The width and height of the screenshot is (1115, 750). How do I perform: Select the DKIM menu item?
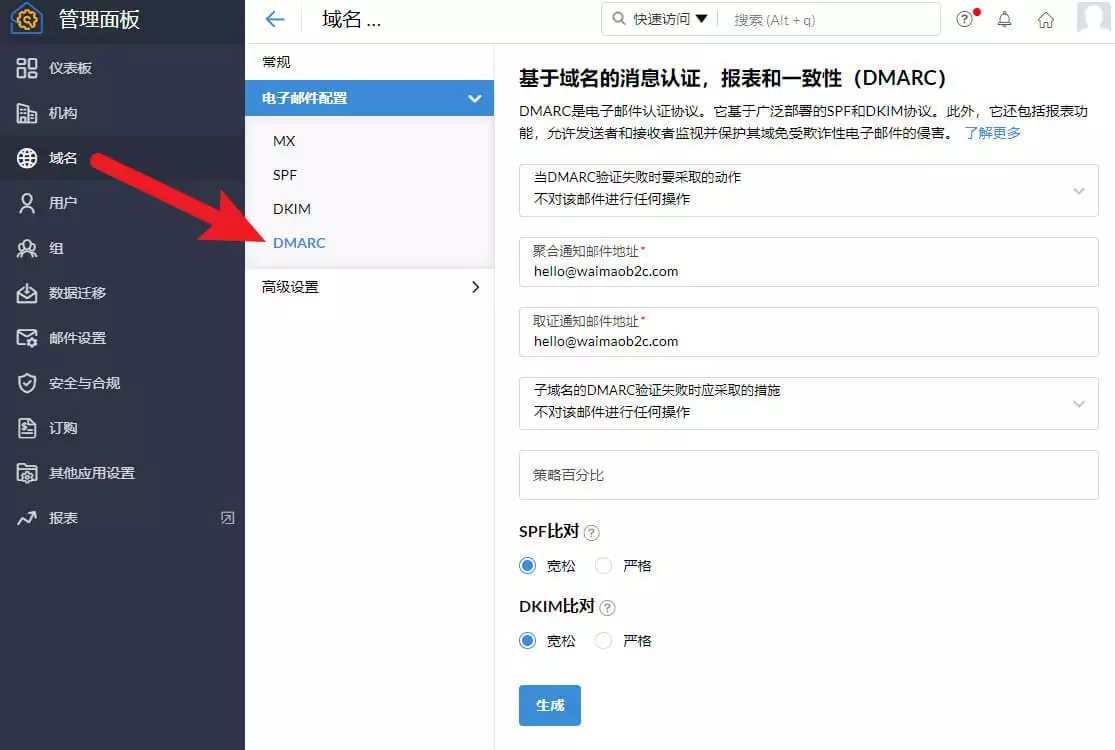pos(292,209)
